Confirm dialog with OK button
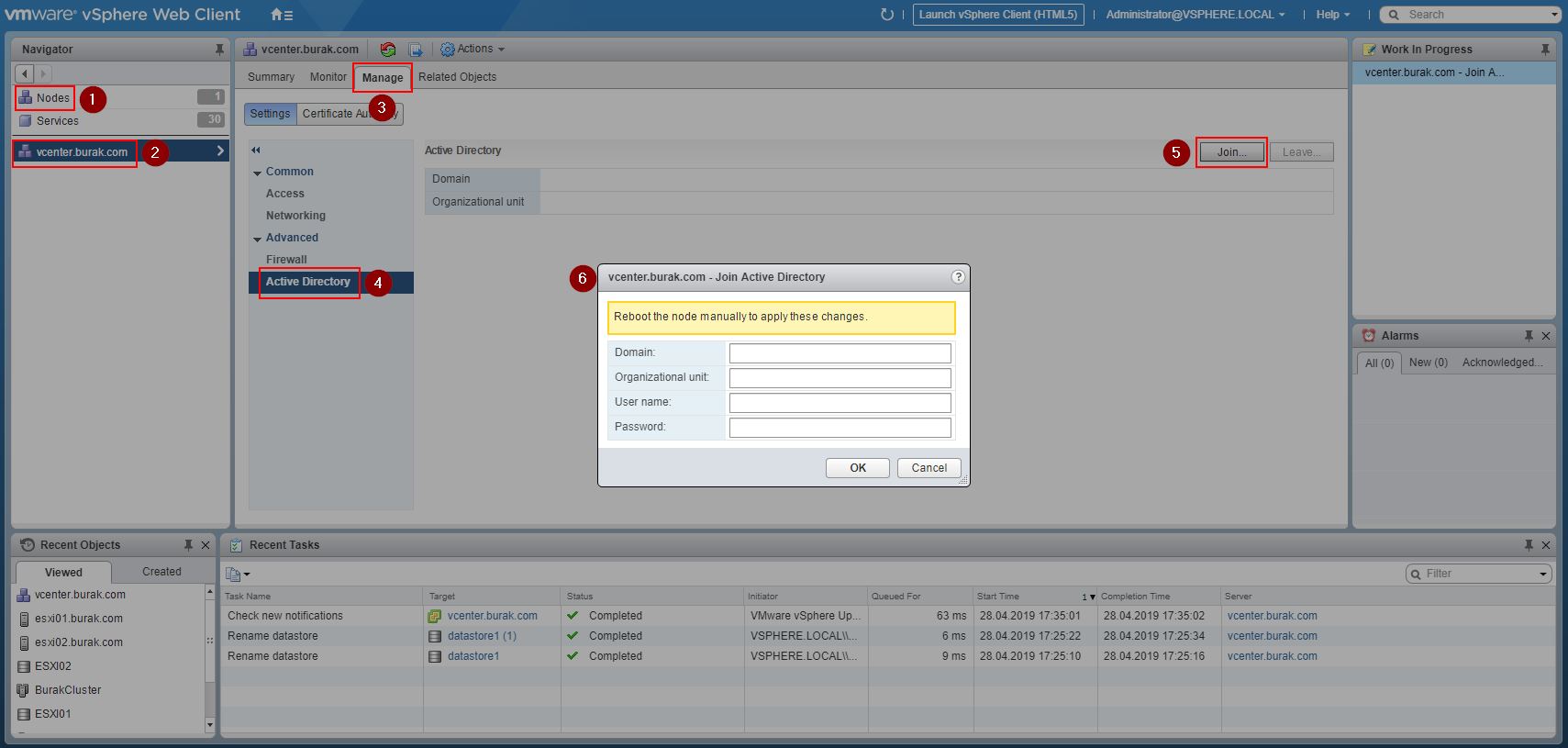1568x748 pixels. 858,468
